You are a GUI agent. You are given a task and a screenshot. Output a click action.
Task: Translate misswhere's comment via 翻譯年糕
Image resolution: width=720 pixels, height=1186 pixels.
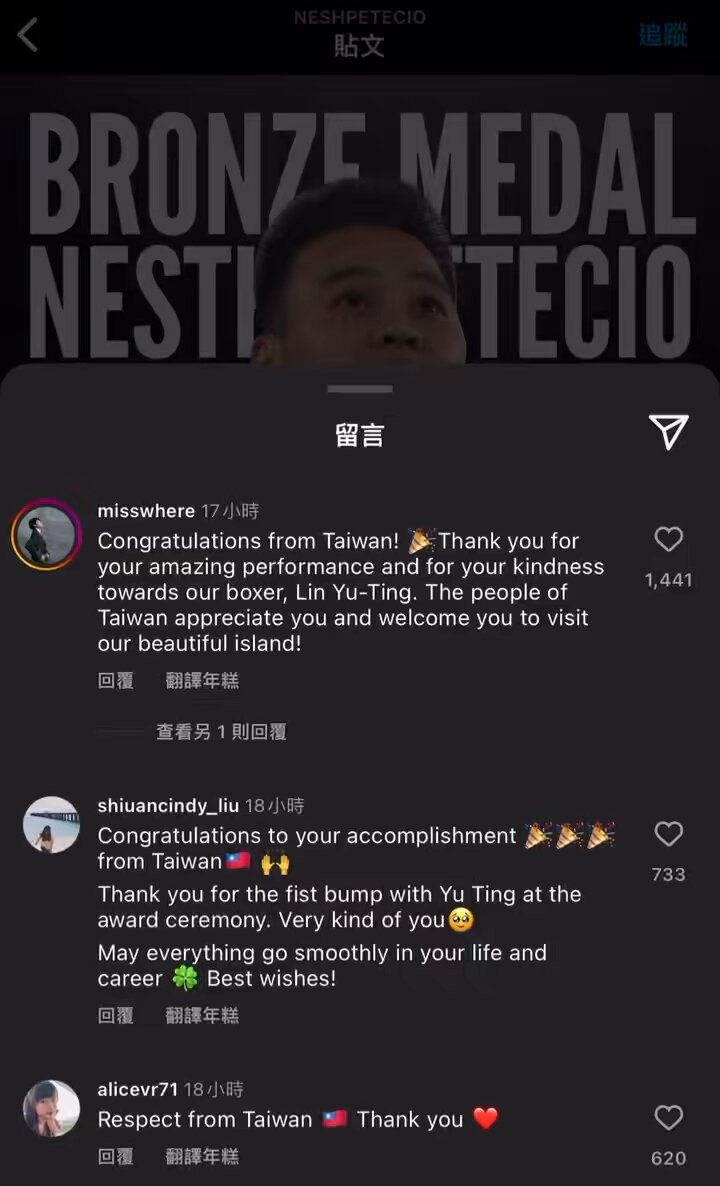(x=202, y=681)
